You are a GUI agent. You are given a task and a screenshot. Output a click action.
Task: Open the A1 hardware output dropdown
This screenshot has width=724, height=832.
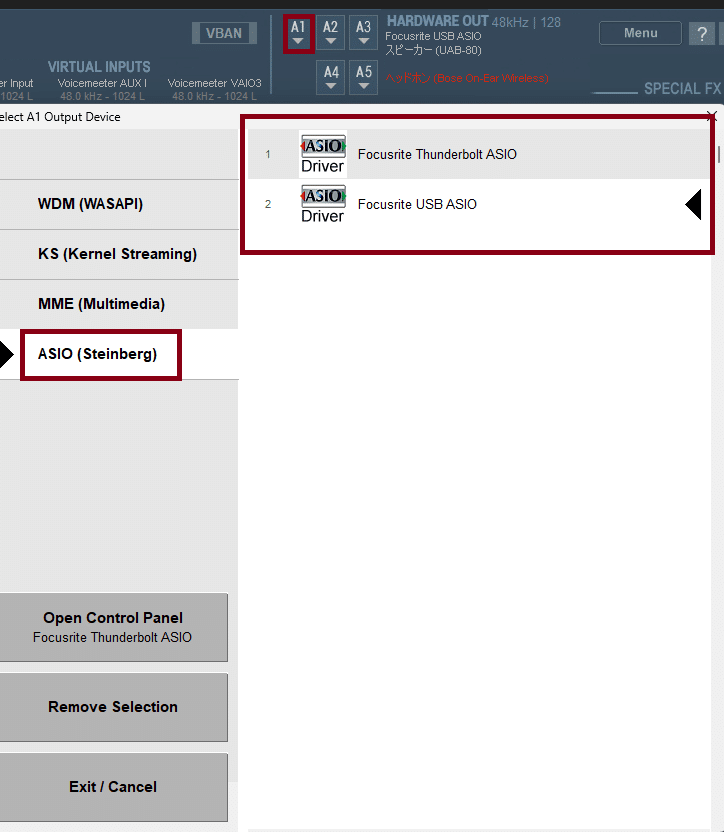[298, 33]
